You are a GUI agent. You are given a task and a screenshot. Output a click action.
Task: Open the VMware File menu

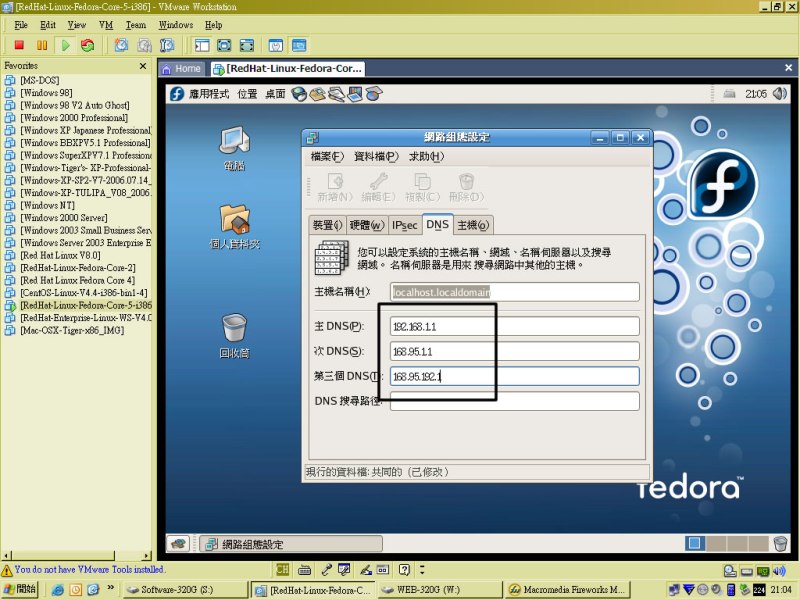click(21, 25)
